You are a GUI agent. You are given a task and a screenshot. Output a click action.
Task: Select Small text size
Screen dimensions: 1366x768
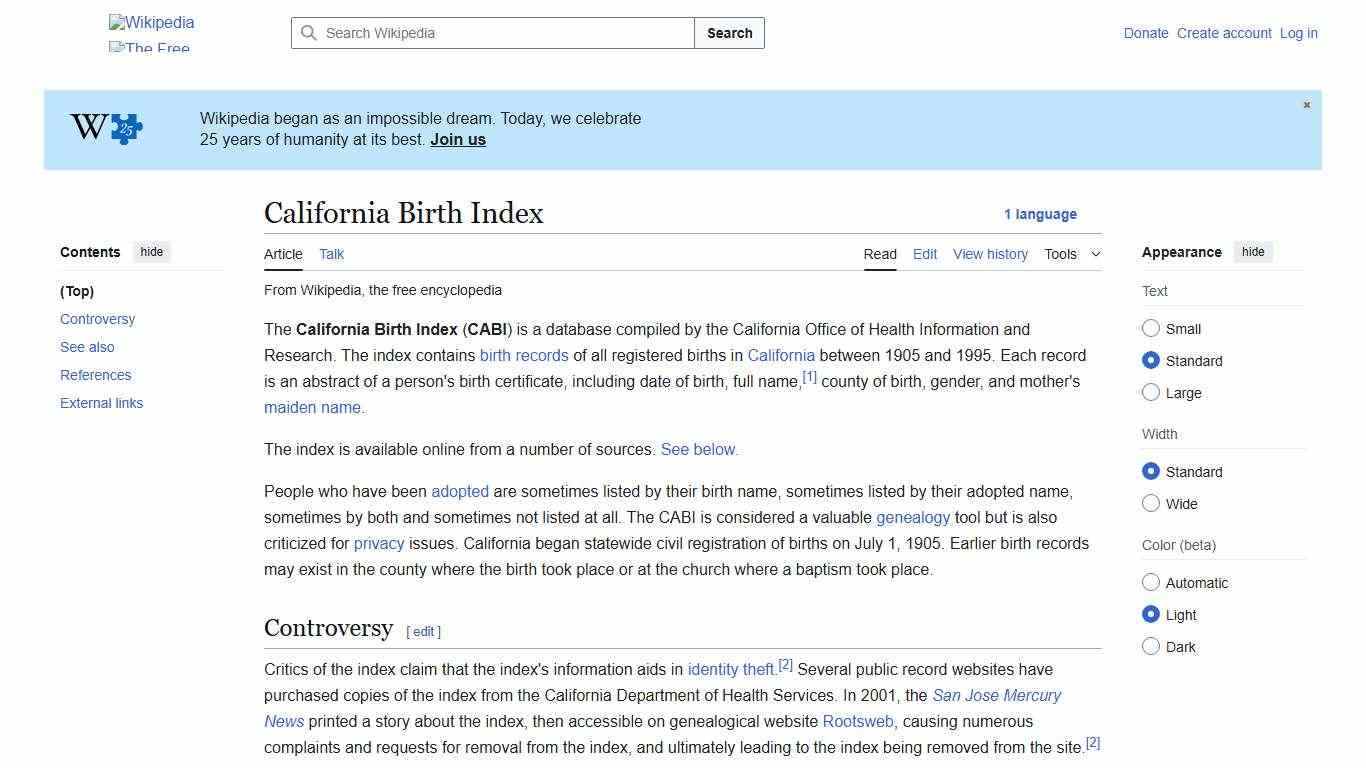click(x=1151, y=328)
